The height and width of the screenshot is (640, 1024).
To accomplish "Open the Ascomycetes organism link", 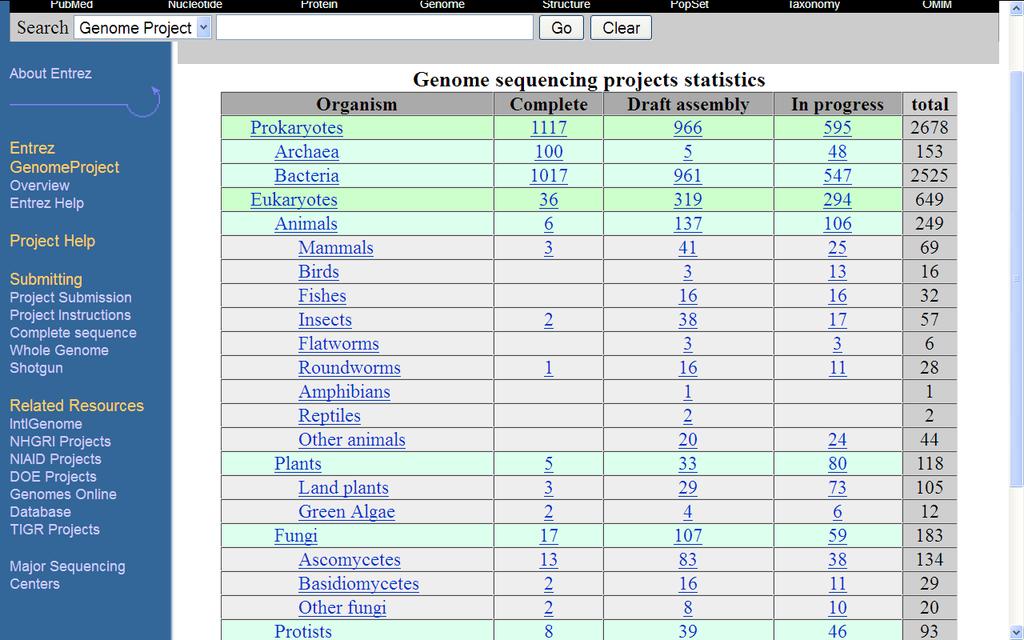I will point(349,560).
